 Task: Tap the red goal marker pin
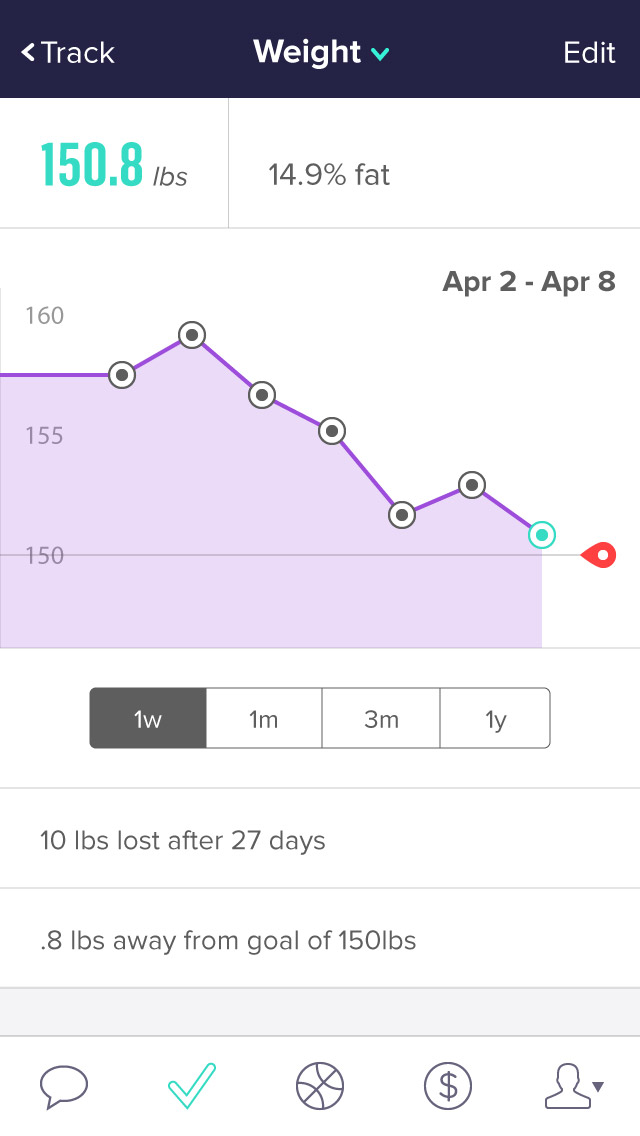tap(599, 556)
